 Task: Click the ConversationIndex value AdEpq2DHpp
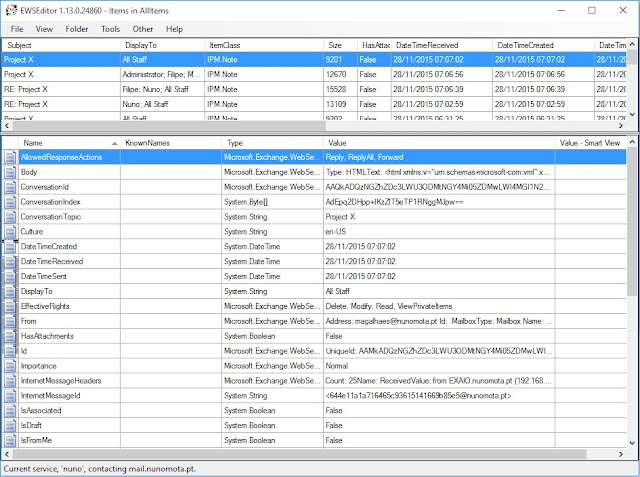pyautogui.click(x=394, y=202)
